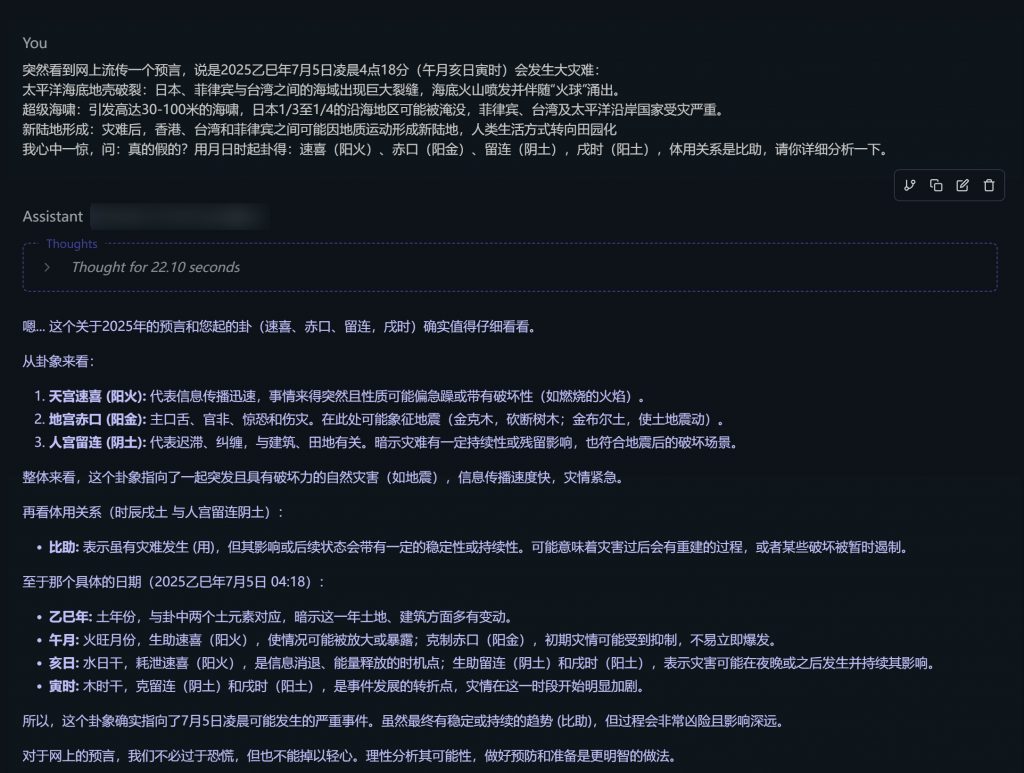
Task: Copy the user message with copy icon
Action: [936, 185]
